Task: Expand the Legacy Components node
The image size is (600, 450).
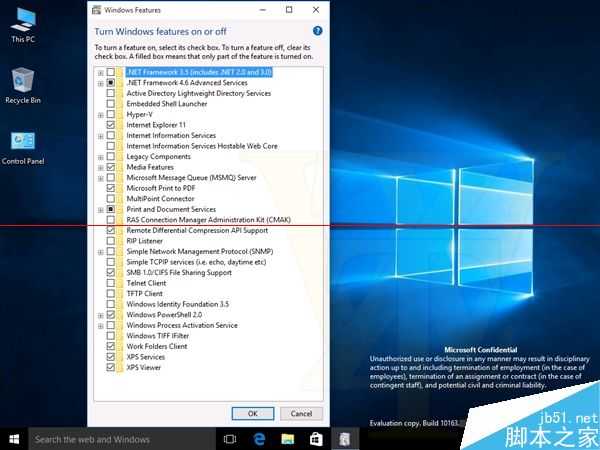Action: [x=100, y=157]
